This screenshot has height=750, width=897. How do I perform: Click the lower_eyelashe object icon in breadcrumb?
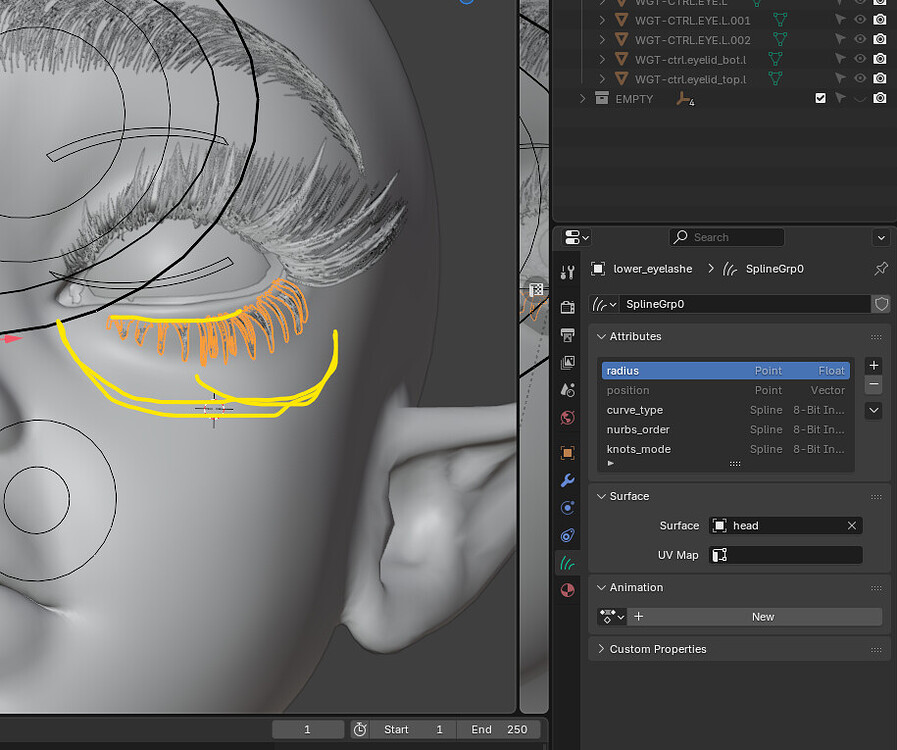[598, 268]
